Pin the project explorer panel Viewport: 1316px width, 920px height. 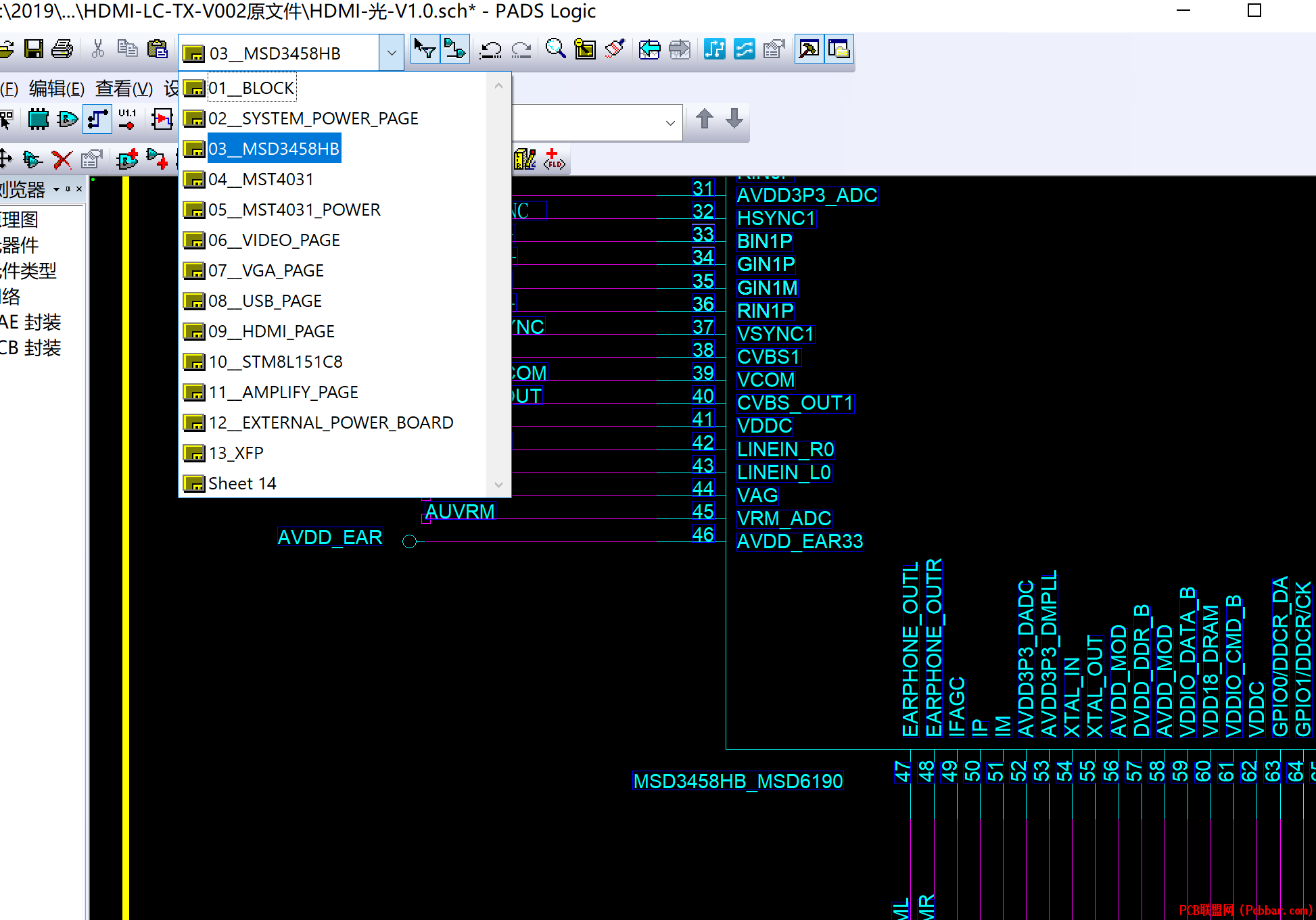tap(68, 189)
